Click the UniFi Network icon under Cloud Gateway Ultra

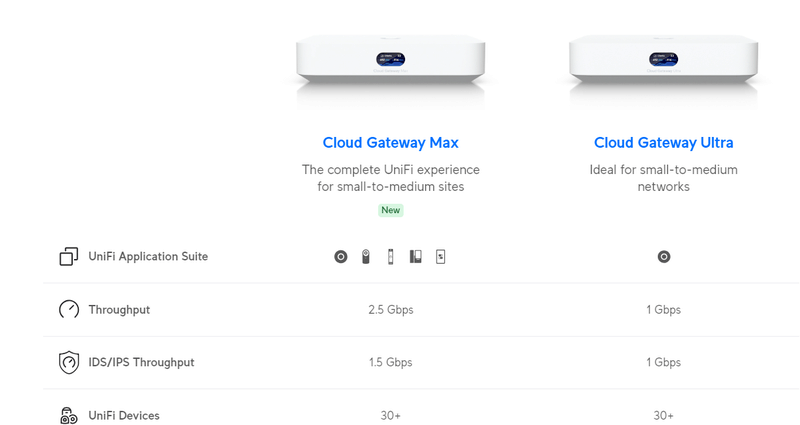[664, 257]
